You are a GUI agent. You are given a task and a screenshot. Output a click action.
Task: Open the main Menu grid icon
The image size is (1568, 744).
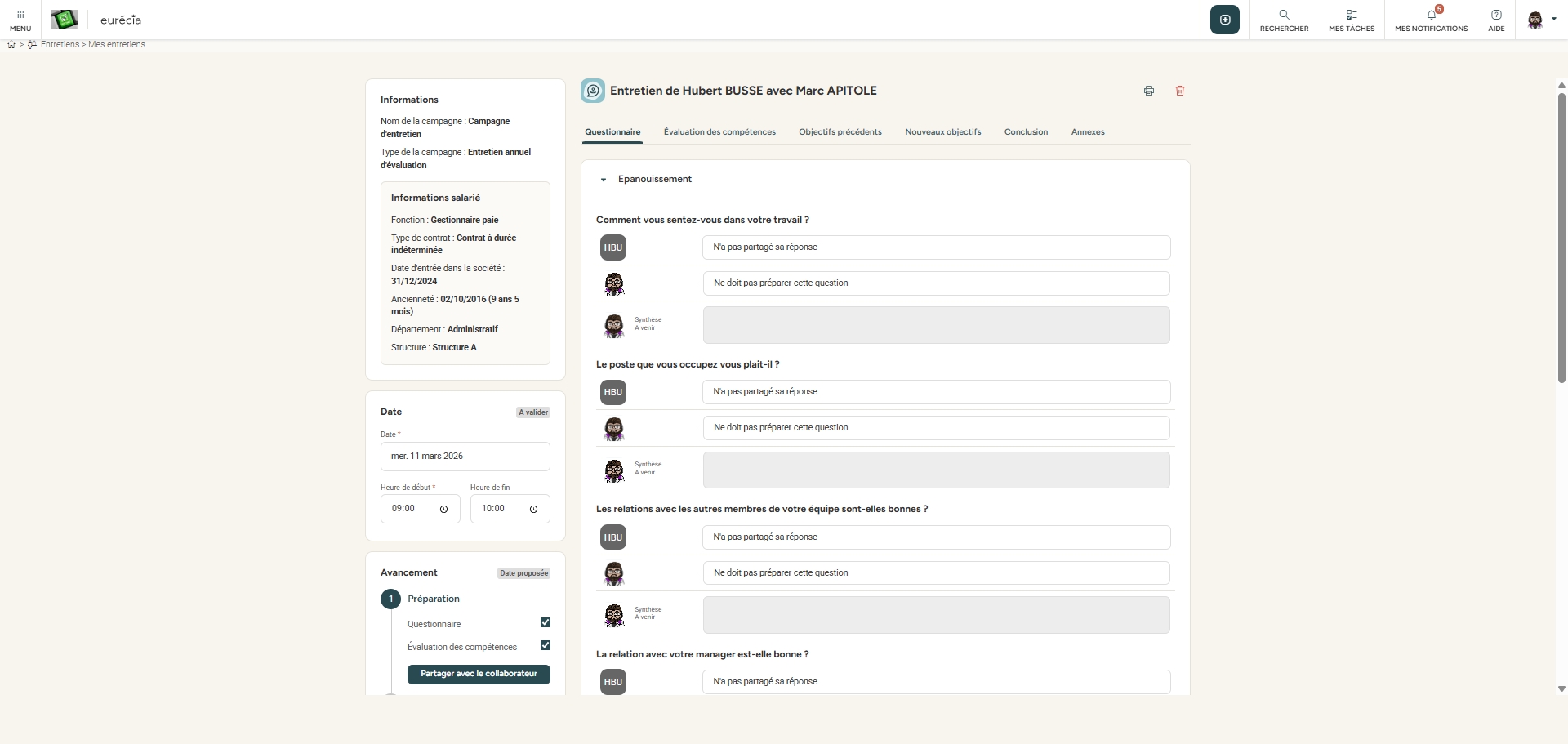20,16
